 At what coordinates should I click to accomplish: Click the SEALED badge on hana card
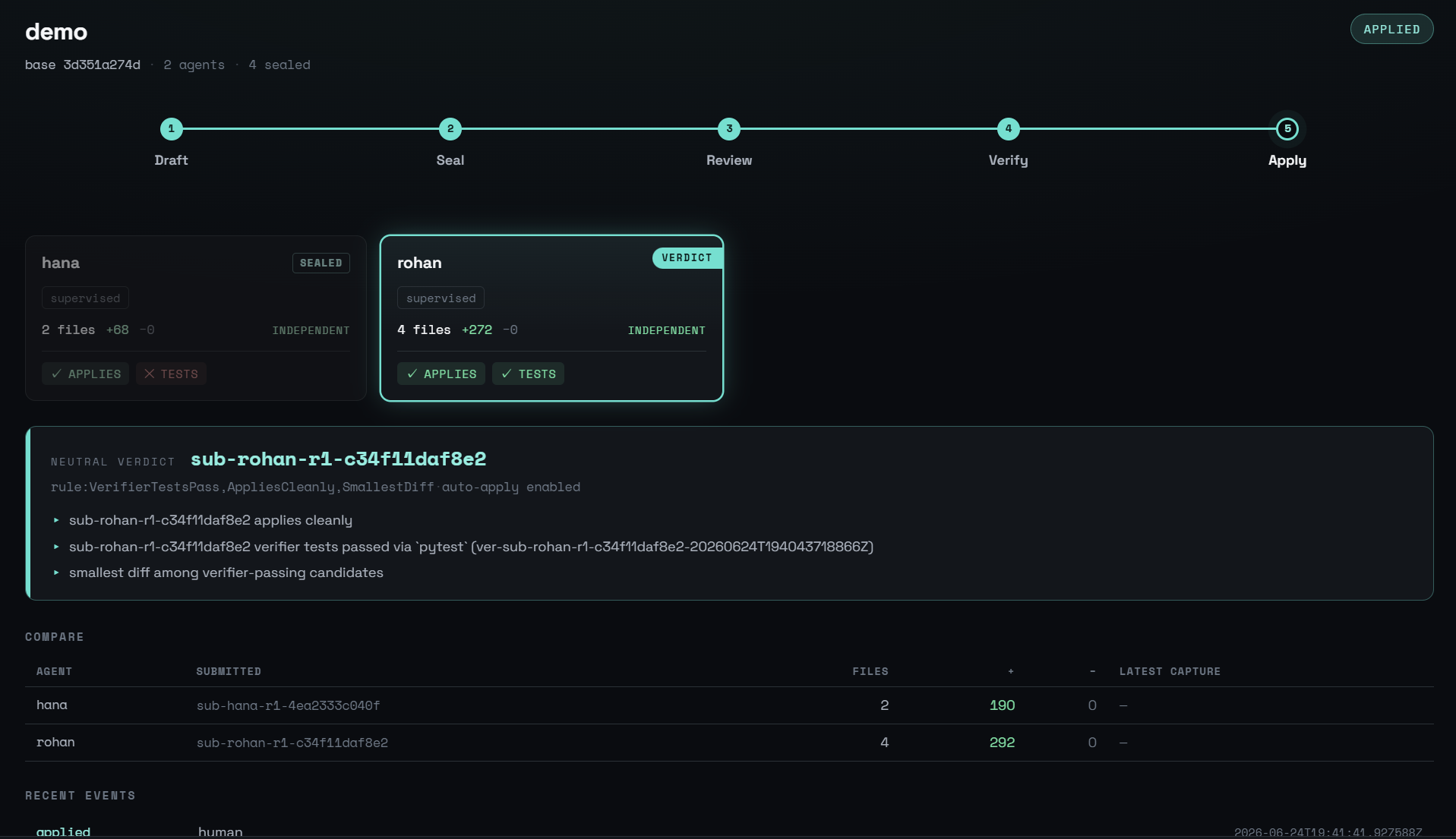coord(321,263)
